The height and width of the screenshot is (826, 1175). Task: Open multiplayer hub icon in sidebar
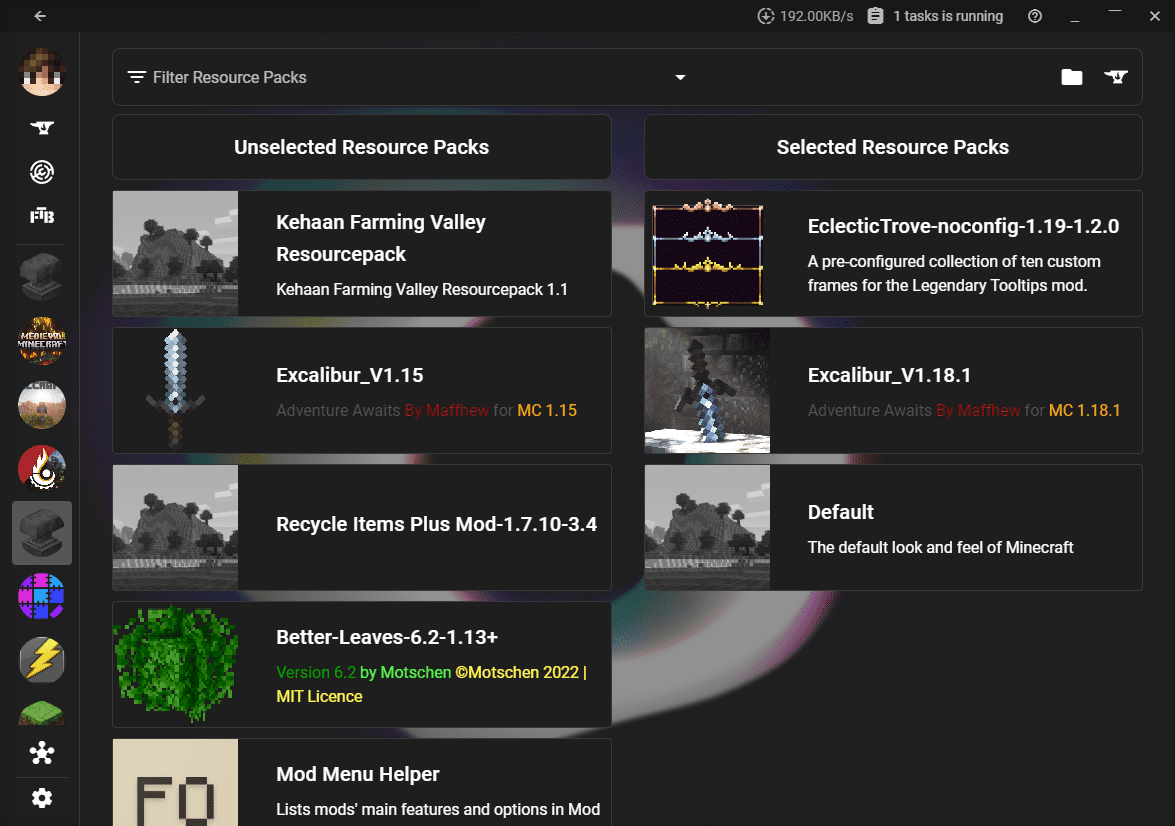(x=42, y=753)
